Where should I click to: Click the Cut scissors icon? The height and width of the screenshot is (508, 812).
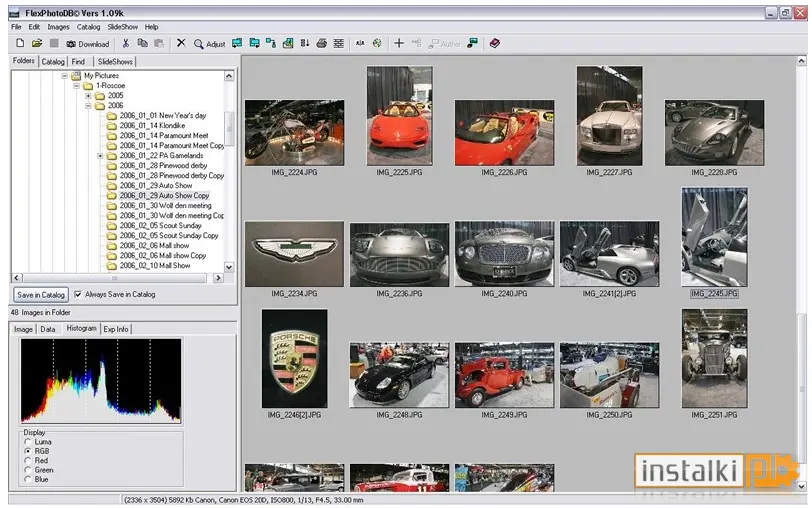click(x=125, y=43)
